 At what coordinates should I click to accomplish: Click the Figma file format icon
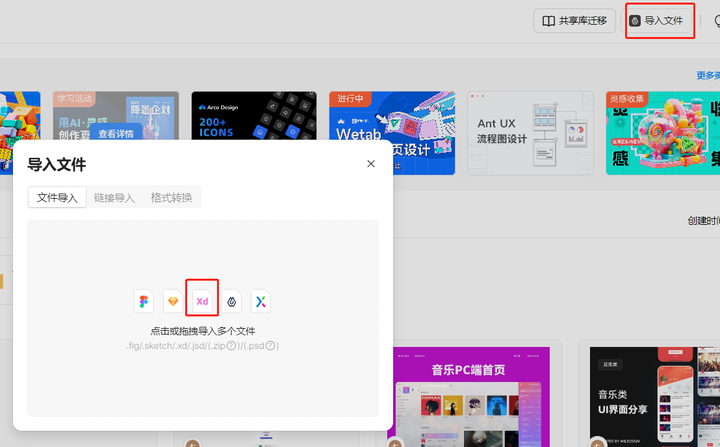[x=144, y=301]
